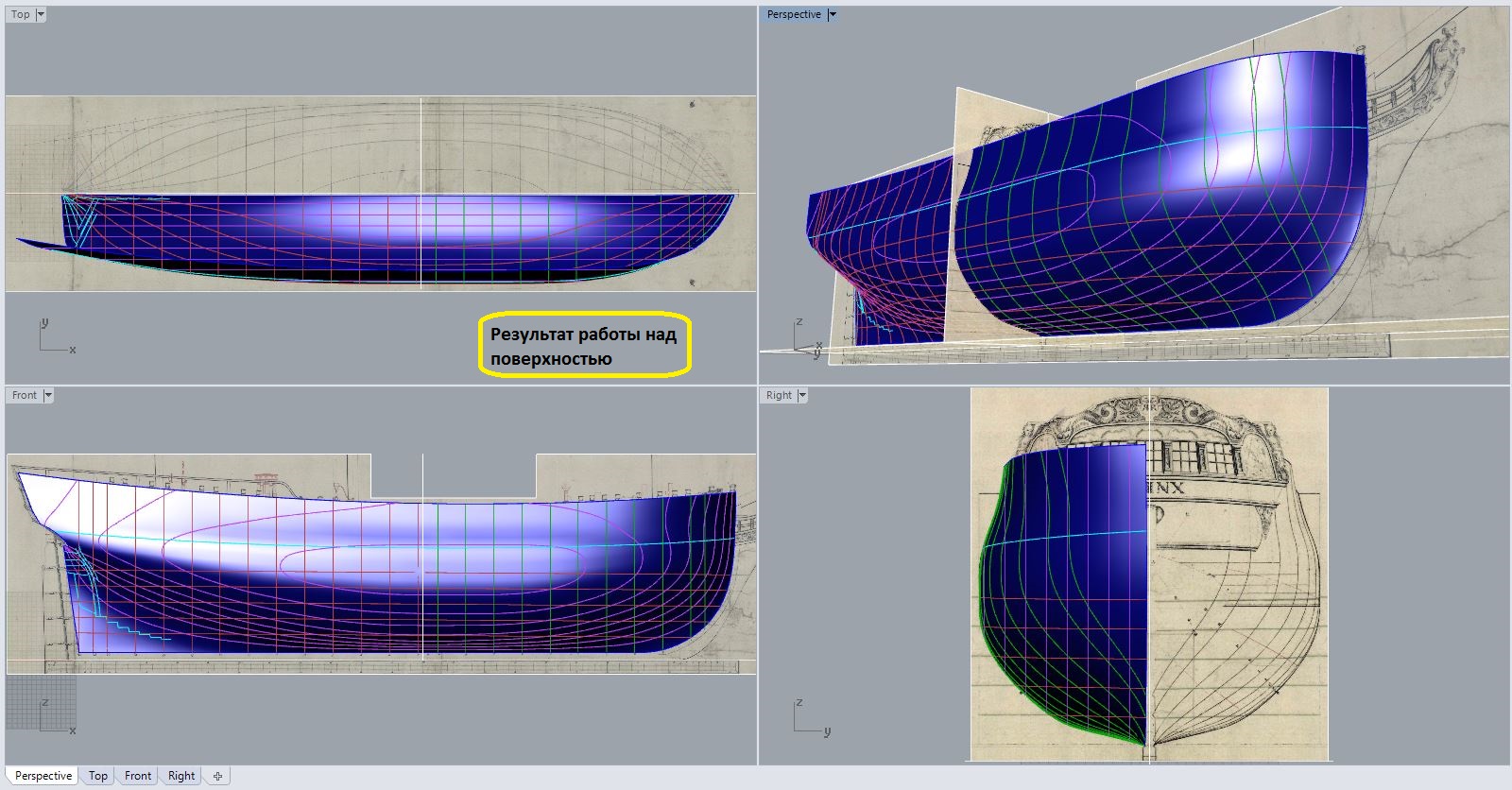1512x790 pixels.
Task: Select the stern drawing nameplate in Right viewport
Action: [x=1166, y=489]
